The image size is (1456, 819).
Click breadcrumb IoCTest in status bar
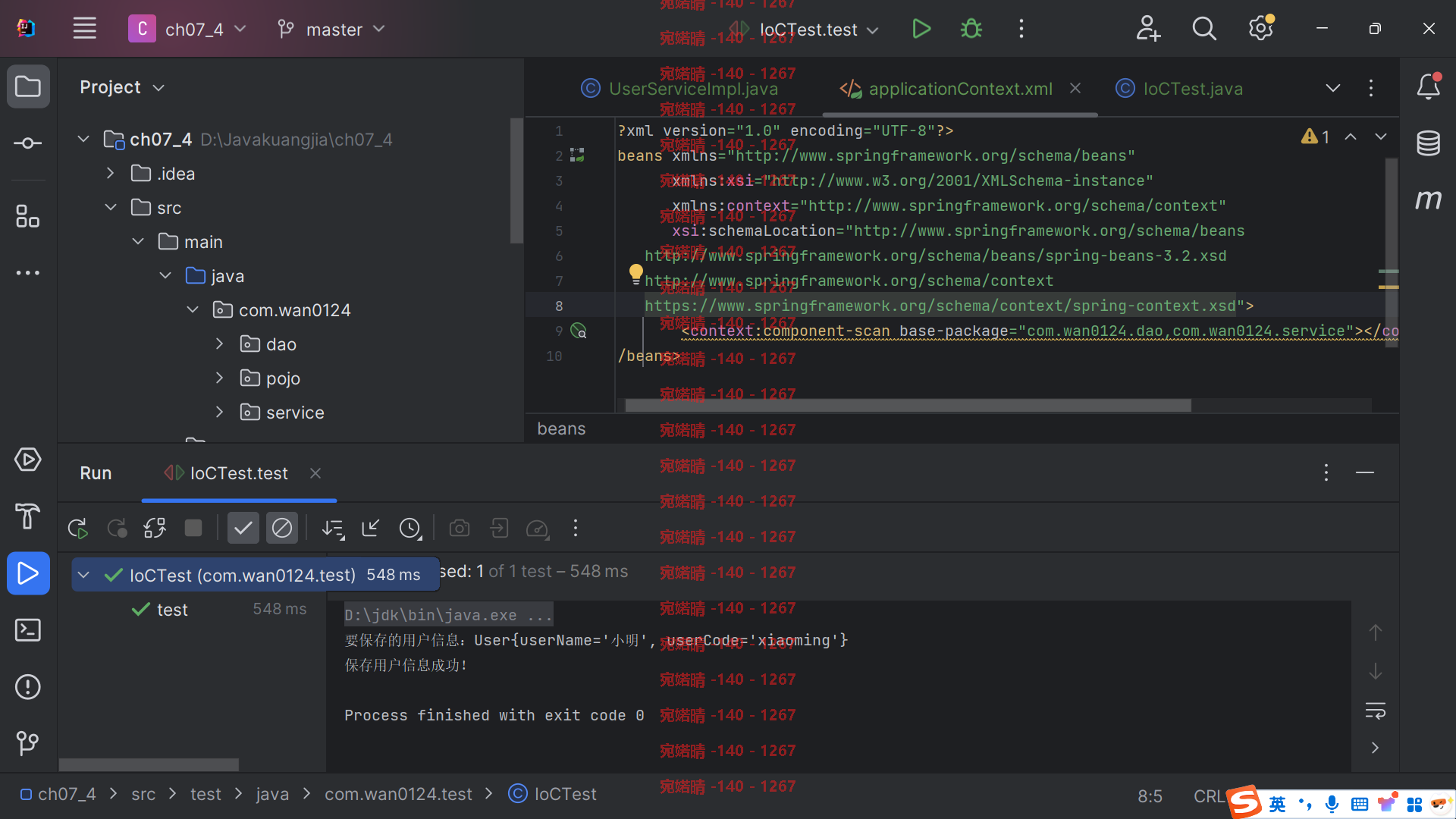point(553,794)
